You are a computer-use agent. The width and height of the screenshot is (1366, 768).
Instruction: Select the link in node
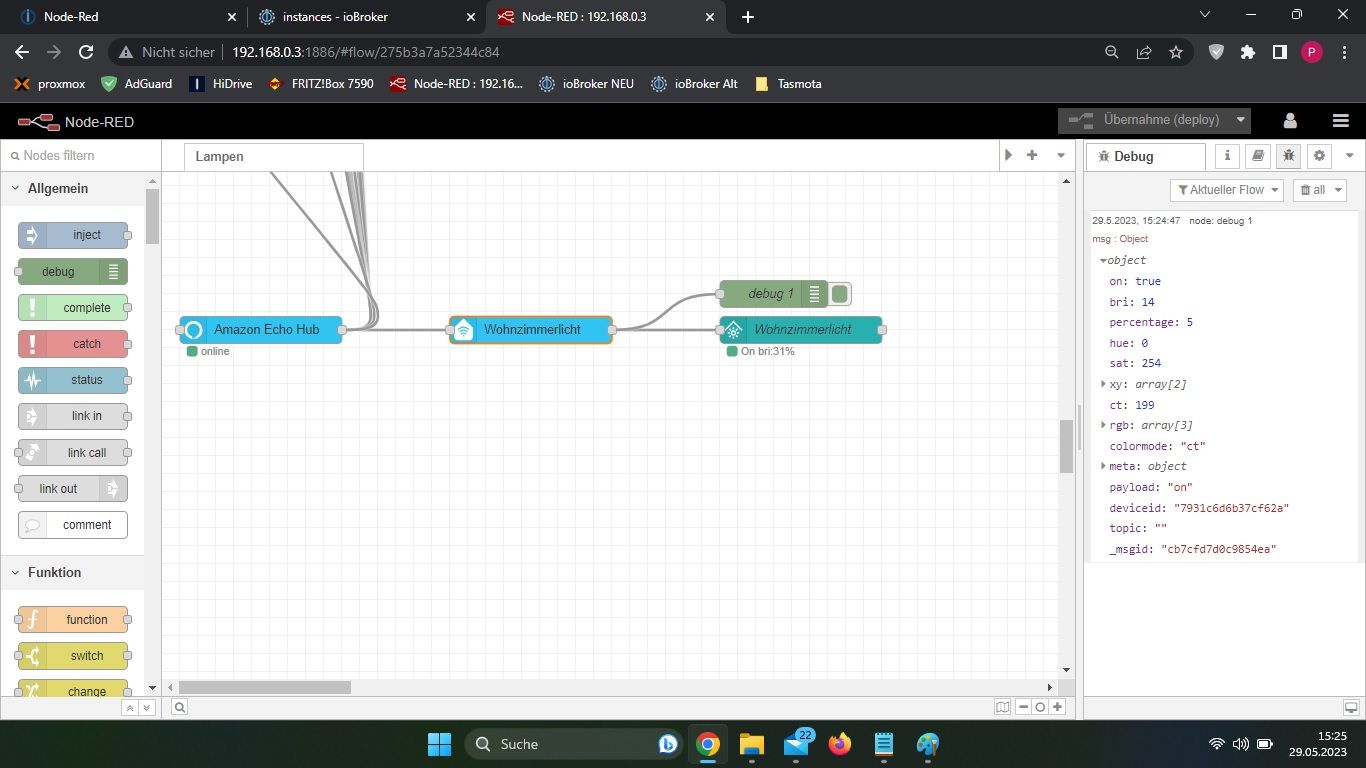coord(73,416)
